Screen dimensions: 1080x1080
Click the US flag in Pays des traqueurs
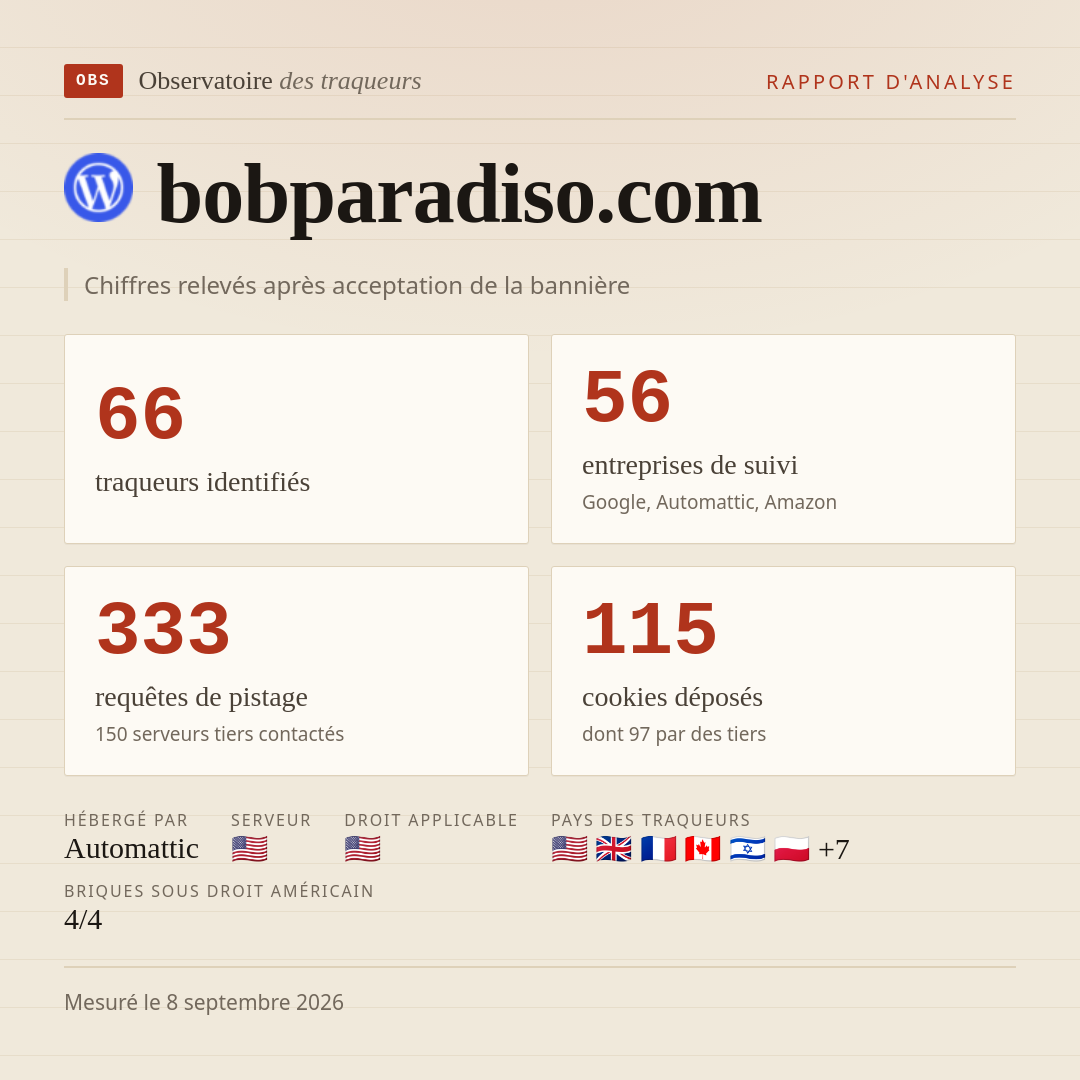pos(570,849)
